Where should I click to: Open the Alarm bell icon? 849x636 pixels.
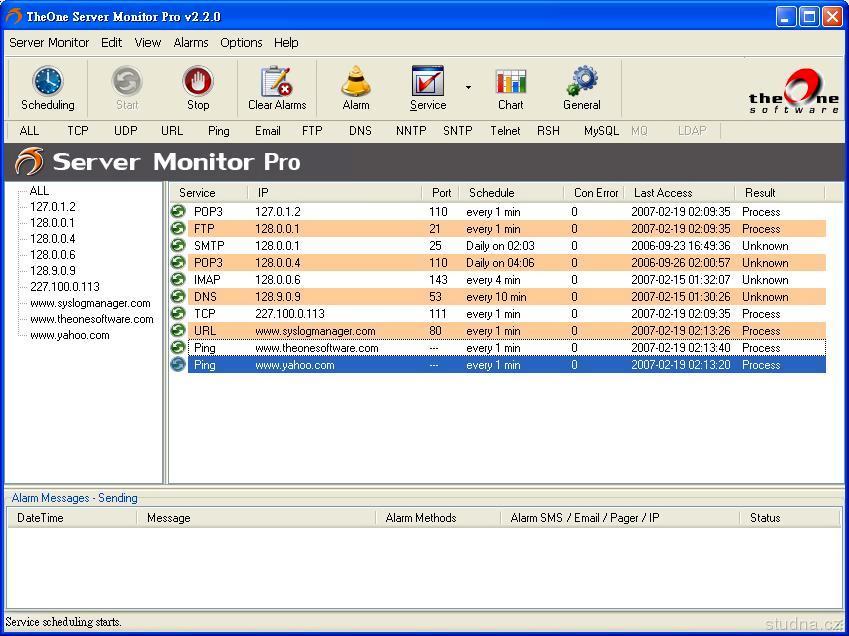pos(356,82)
